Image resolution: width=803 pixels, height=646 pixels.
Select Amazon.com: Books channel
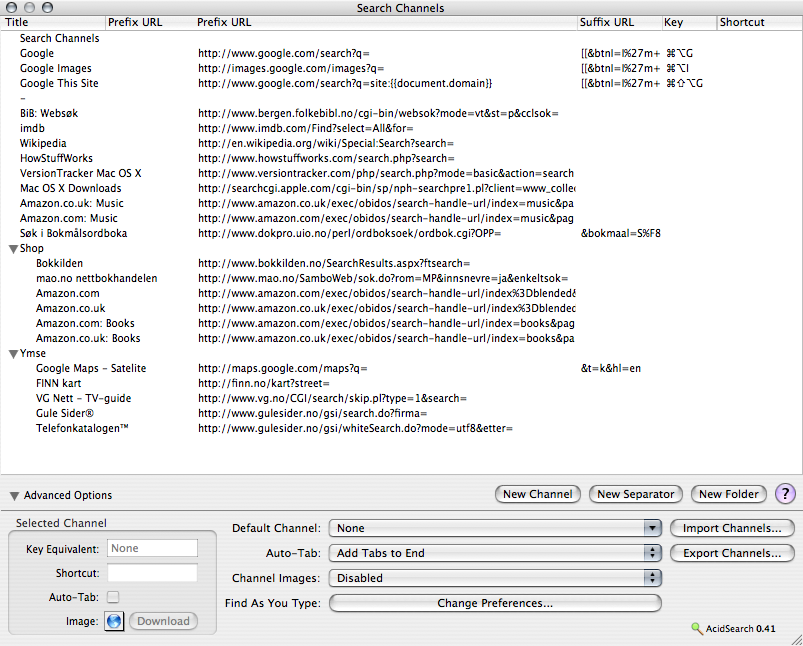tap(85, 323)
